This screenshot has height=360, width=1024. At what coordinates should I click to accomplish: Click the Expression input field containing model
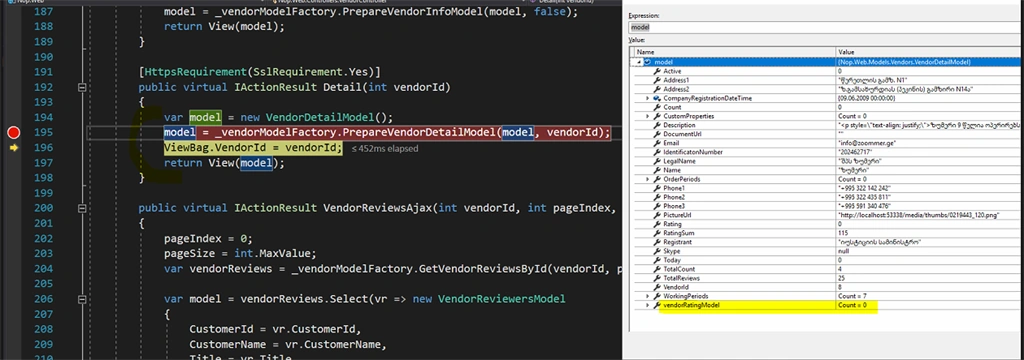[x=825, y=28]
